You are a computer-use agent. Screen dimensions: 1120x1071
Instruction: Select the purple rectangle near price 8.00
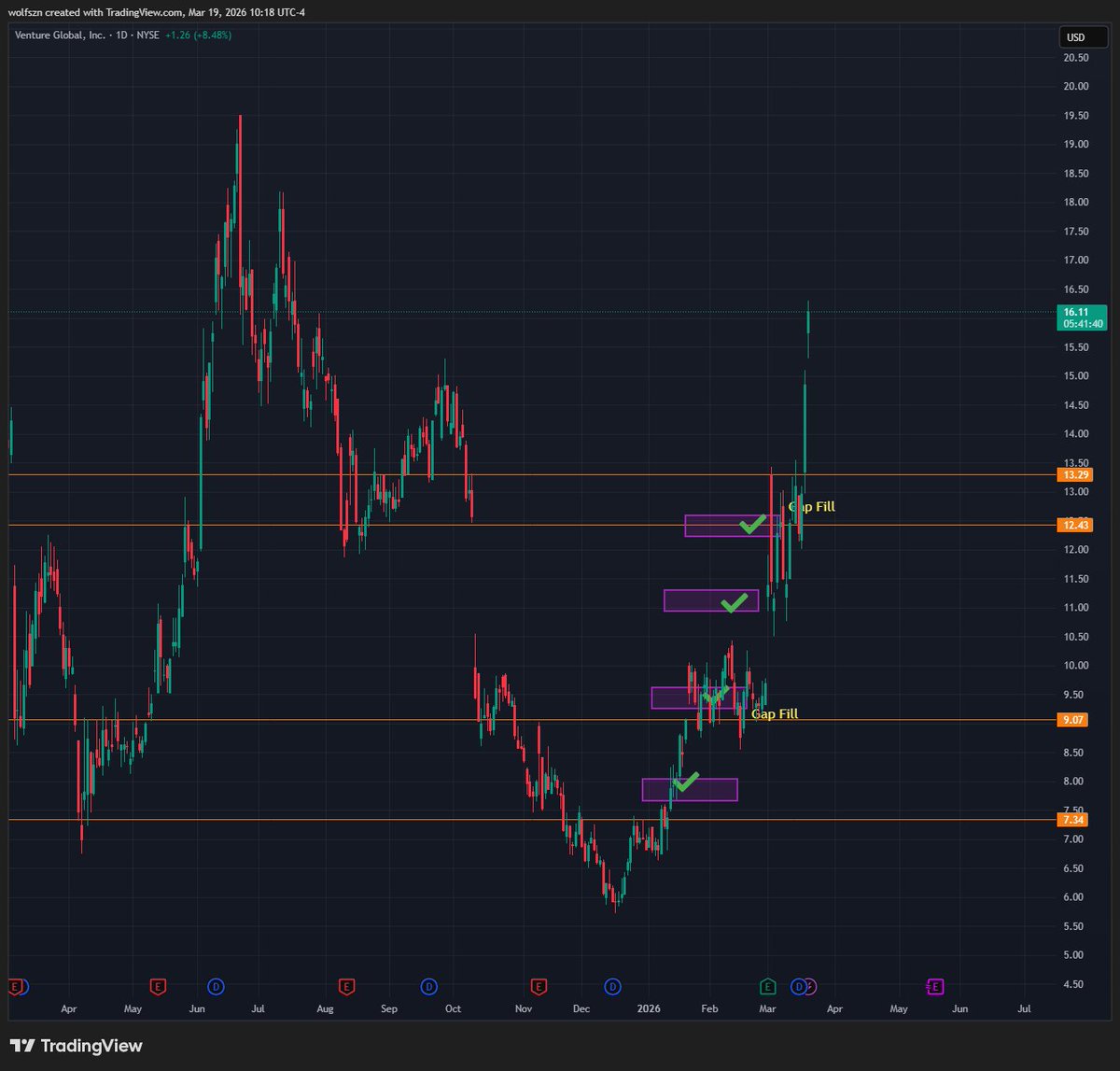click(x=690, y=790)
